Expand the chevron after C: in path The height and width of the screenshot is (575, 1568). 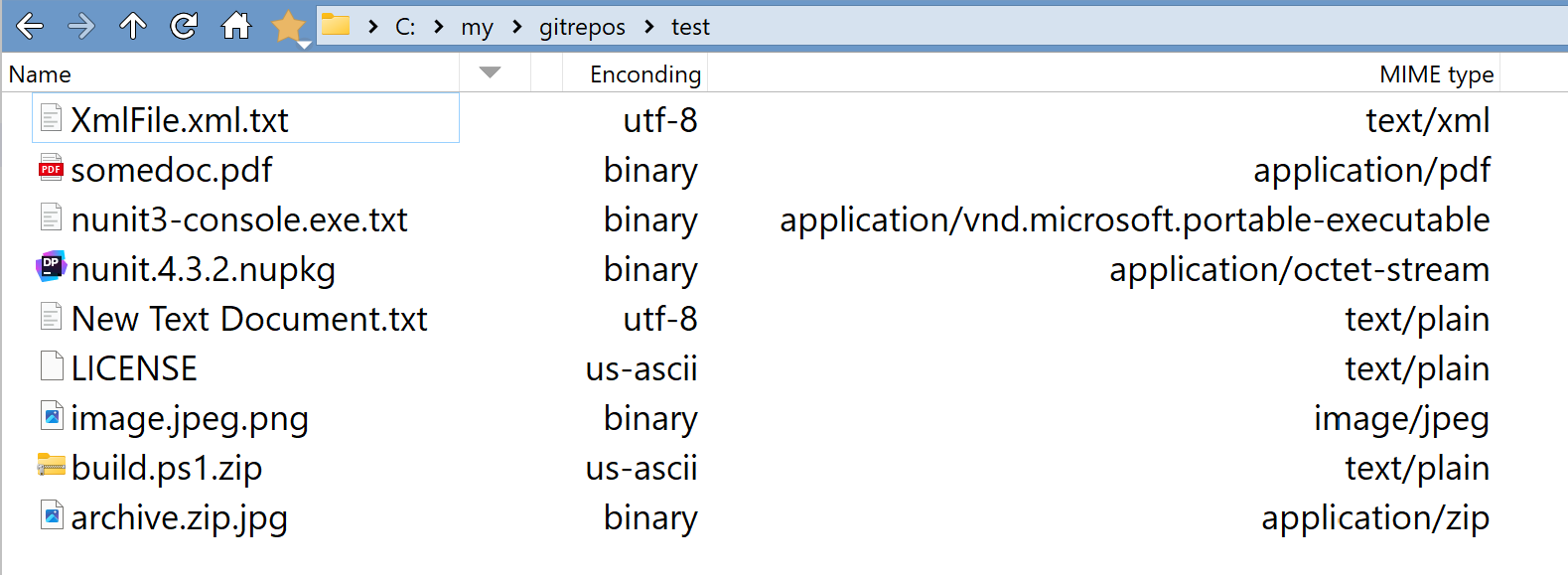(438, 27)
